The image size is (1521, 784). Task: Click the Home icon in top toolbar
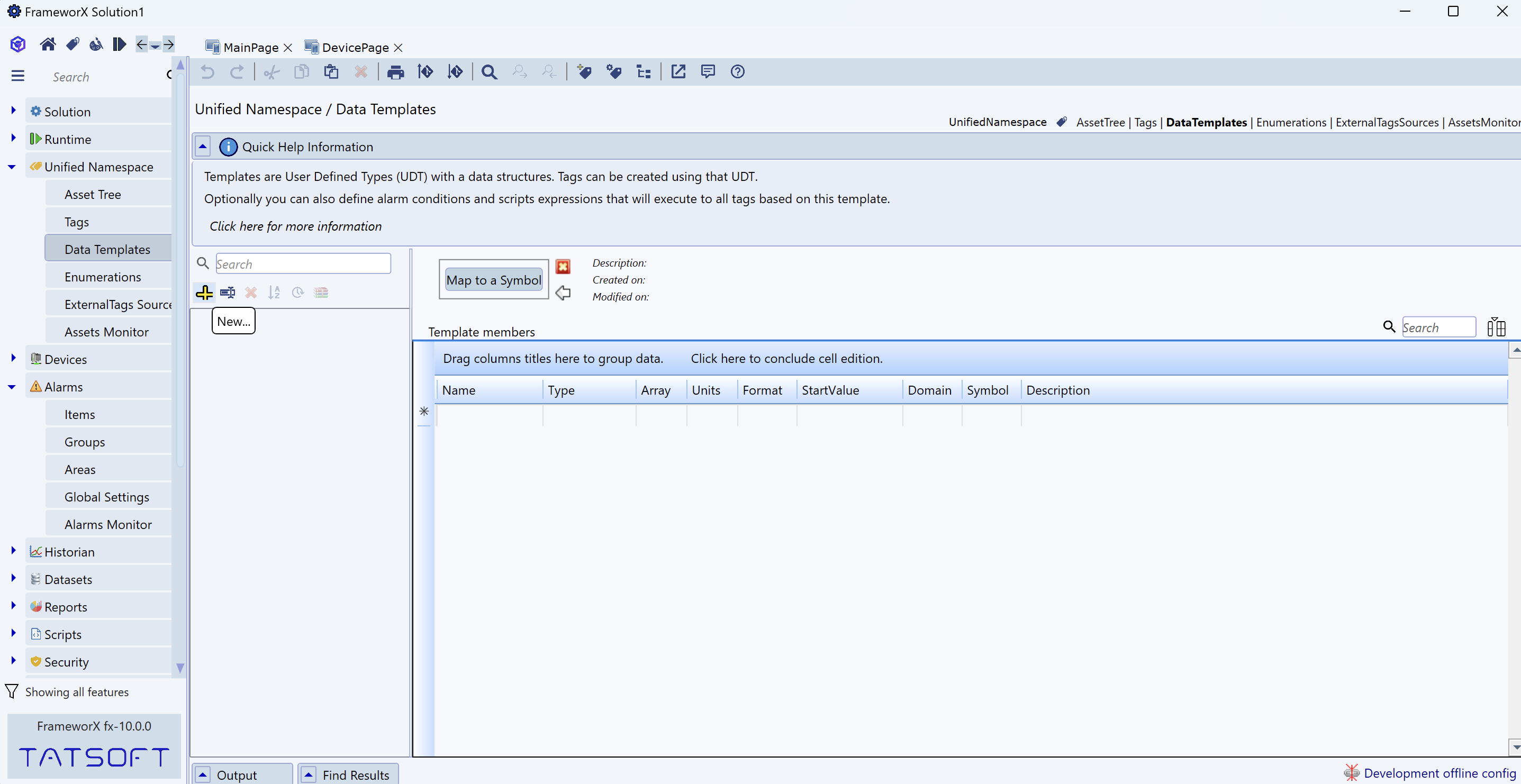click(x=47, y=44)
